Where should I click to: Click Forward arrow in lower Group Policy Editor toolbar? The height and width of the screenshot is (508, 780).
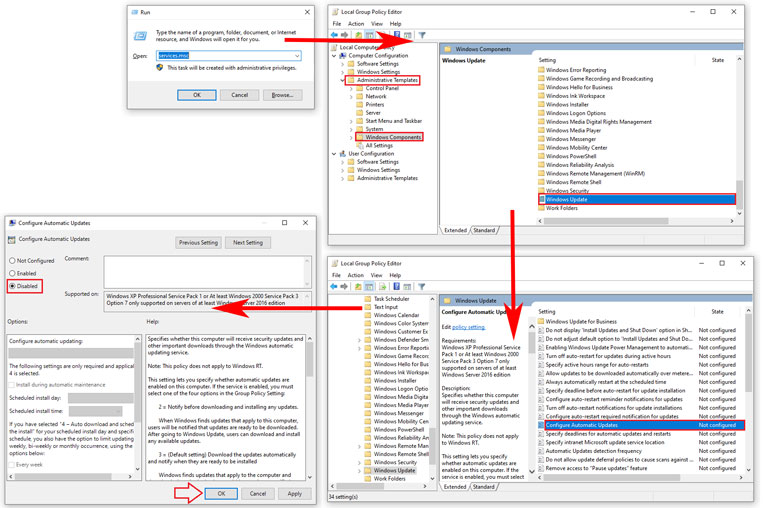[x=344, y=287]
